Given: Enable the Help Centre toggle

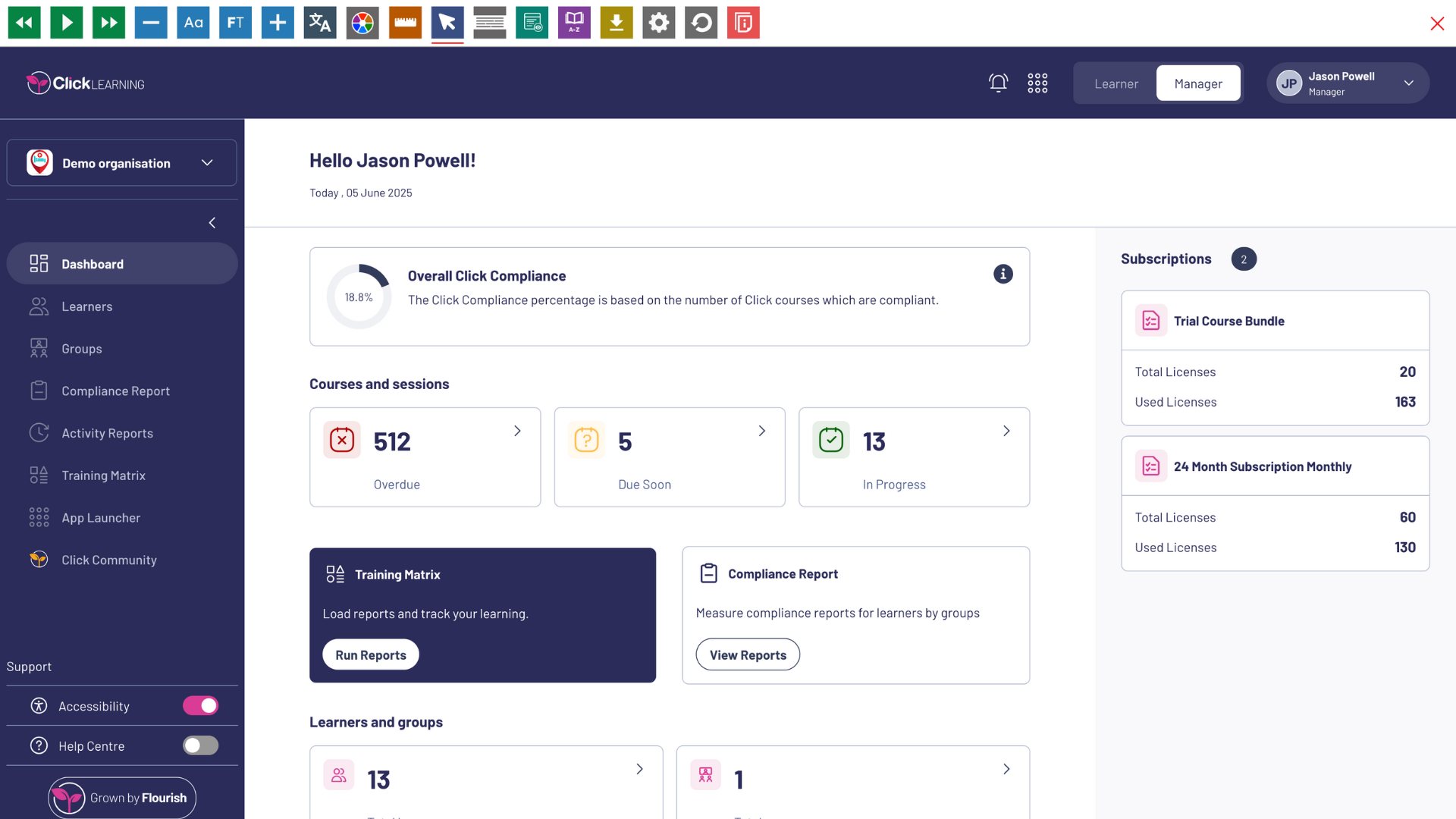Looking at the screenshot, I should coord(200,746).
